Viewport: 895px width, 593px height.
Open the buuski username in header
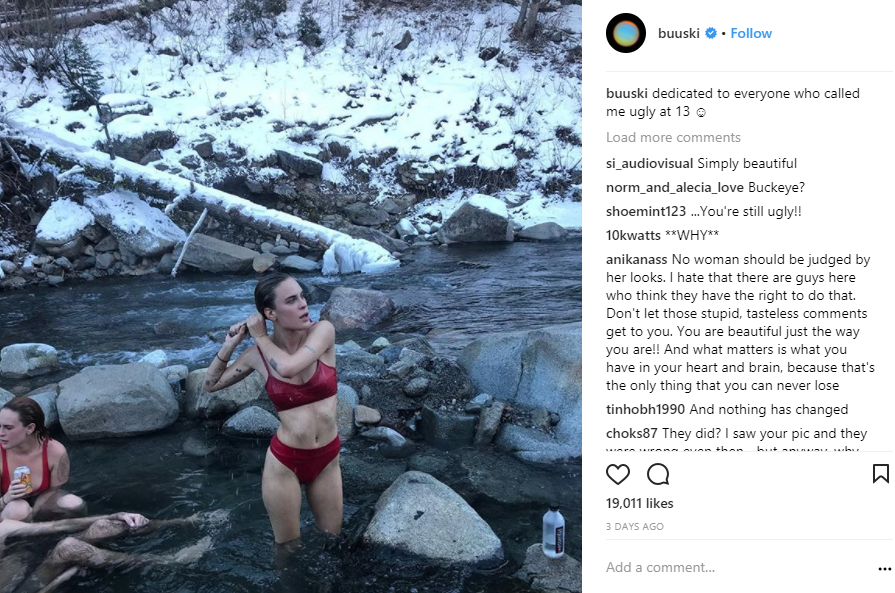click(679, 33)
